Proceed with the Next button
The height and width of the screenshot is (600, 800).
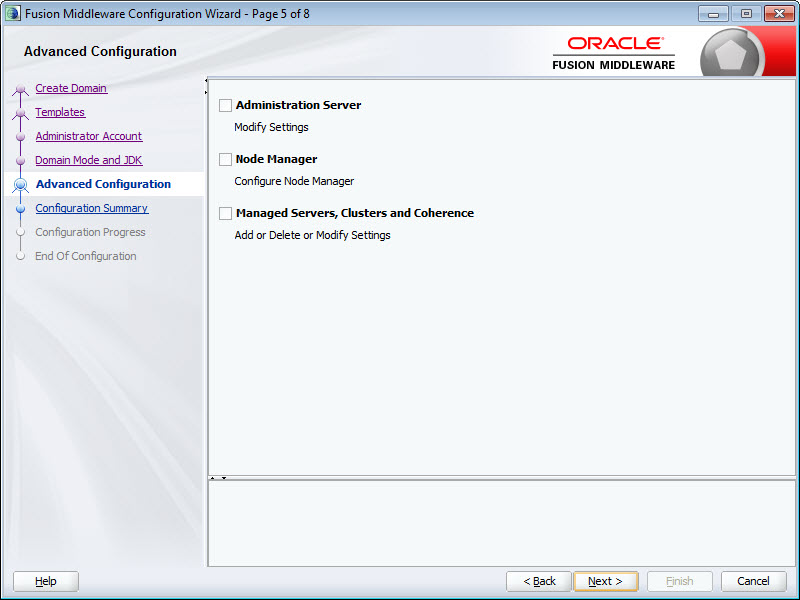606,581
